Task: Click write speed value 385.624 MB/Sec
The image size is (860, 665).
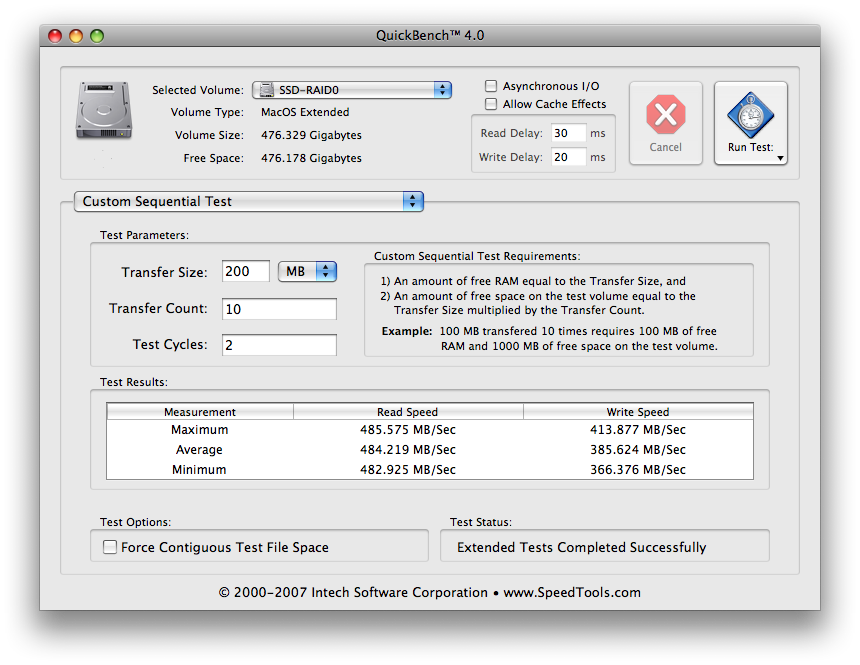Action: tap(638, 450)
